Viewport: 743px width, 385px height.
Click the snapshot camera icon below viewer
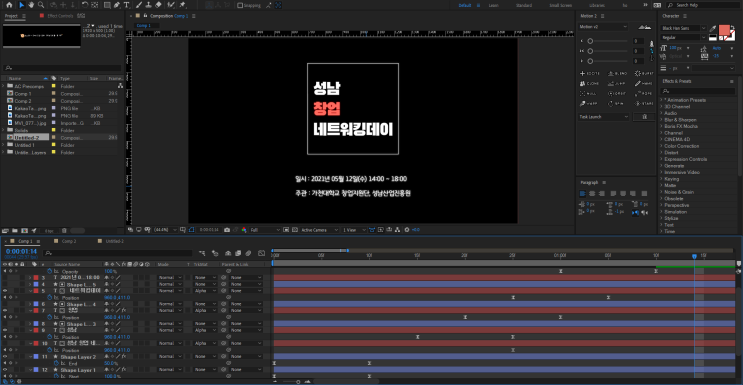click(227, 230)
